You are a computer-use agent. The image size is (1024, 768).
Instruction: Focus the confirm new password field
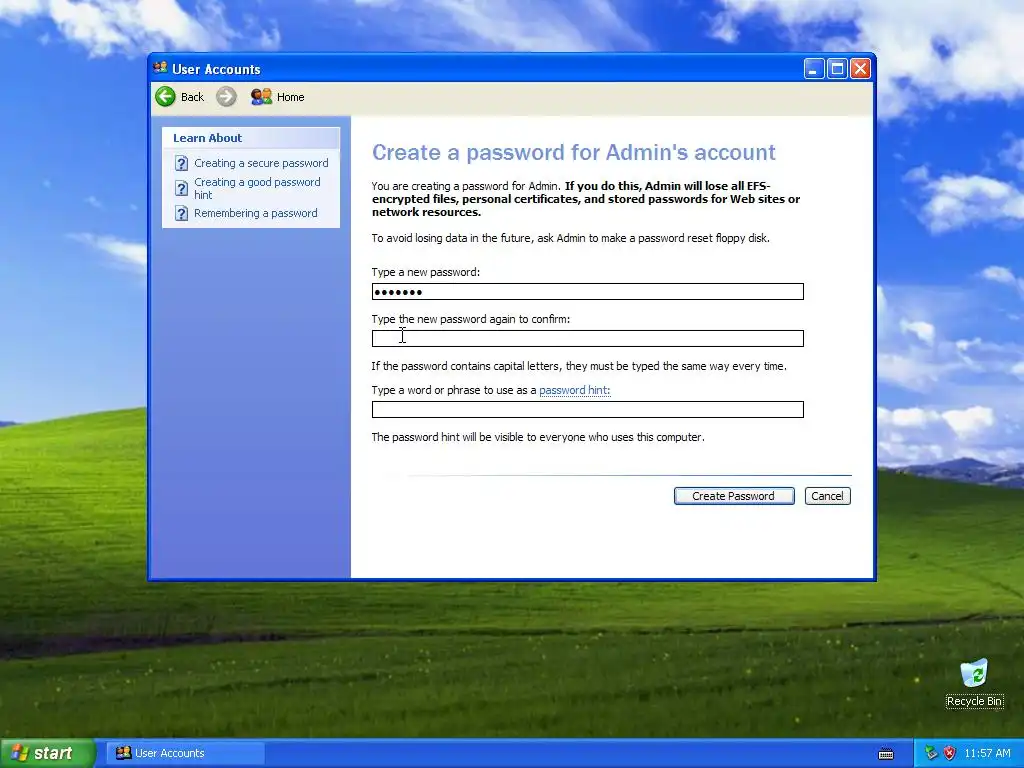tap(588, 338)
